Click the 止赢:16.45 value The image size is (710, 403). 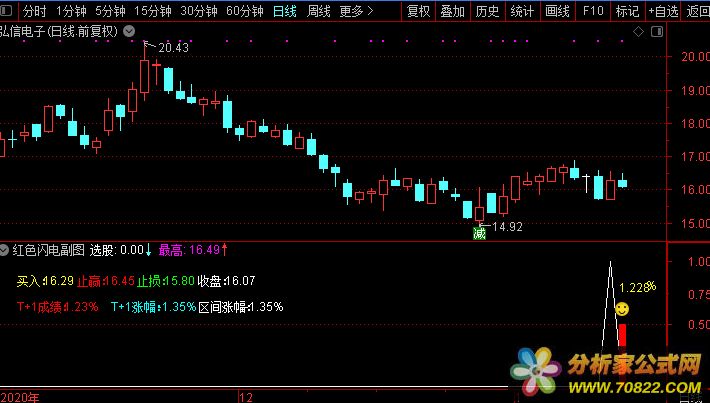click(x=106, y=281)
